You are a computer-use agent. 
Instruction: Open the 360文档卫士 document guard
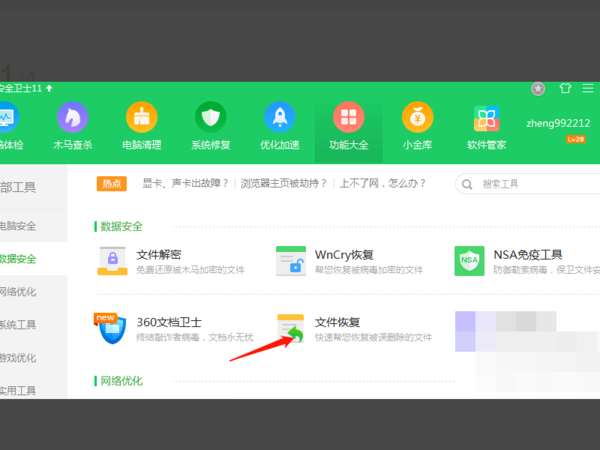coord(113,329)
